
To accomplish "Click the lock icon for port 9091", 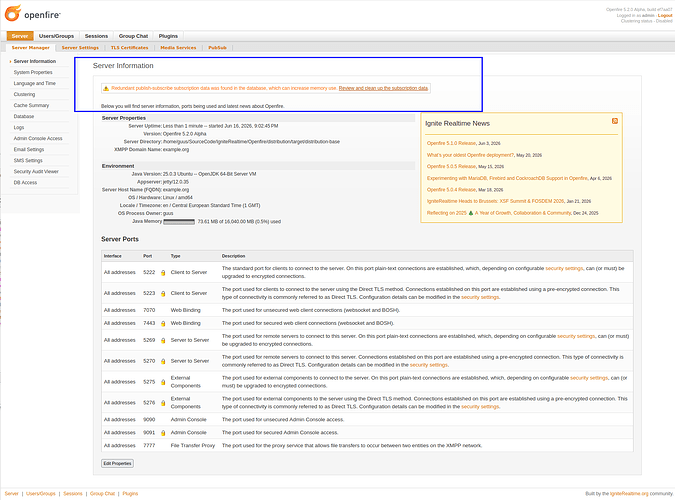I will 163,433.
